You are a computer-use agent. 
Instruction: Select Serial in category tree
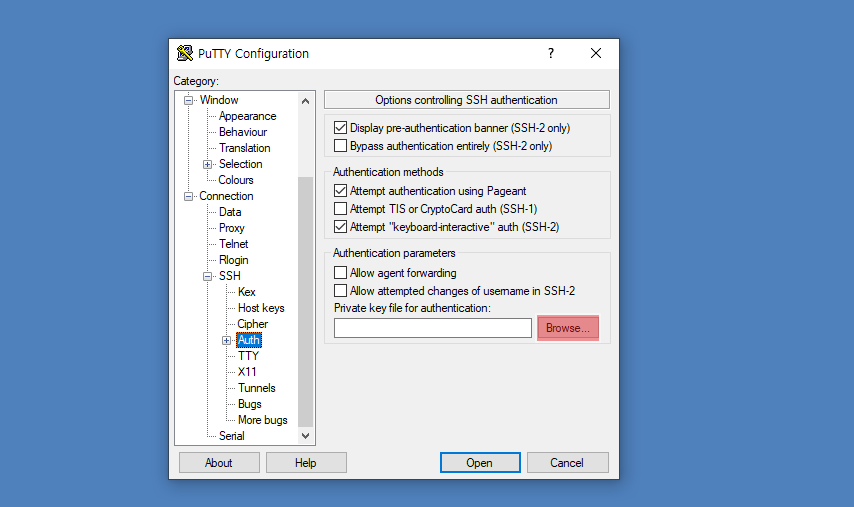(x=231, y=436)
